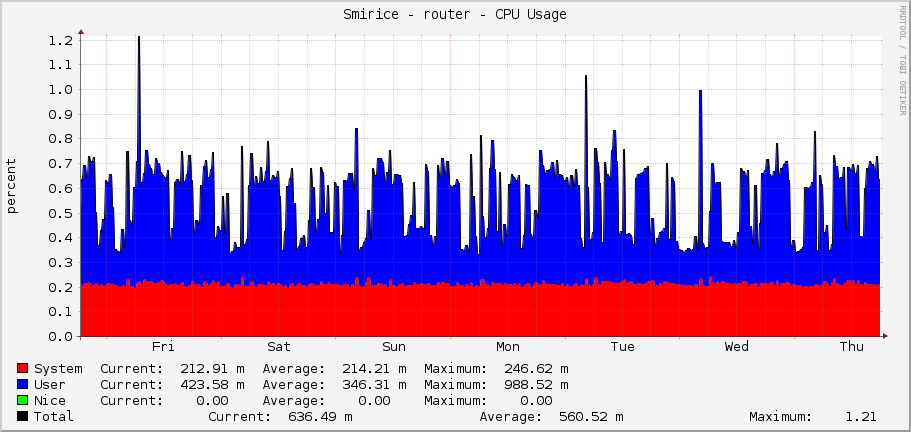
Task: Click the 1.2 y-axis tick label
Action: (61, 41)
